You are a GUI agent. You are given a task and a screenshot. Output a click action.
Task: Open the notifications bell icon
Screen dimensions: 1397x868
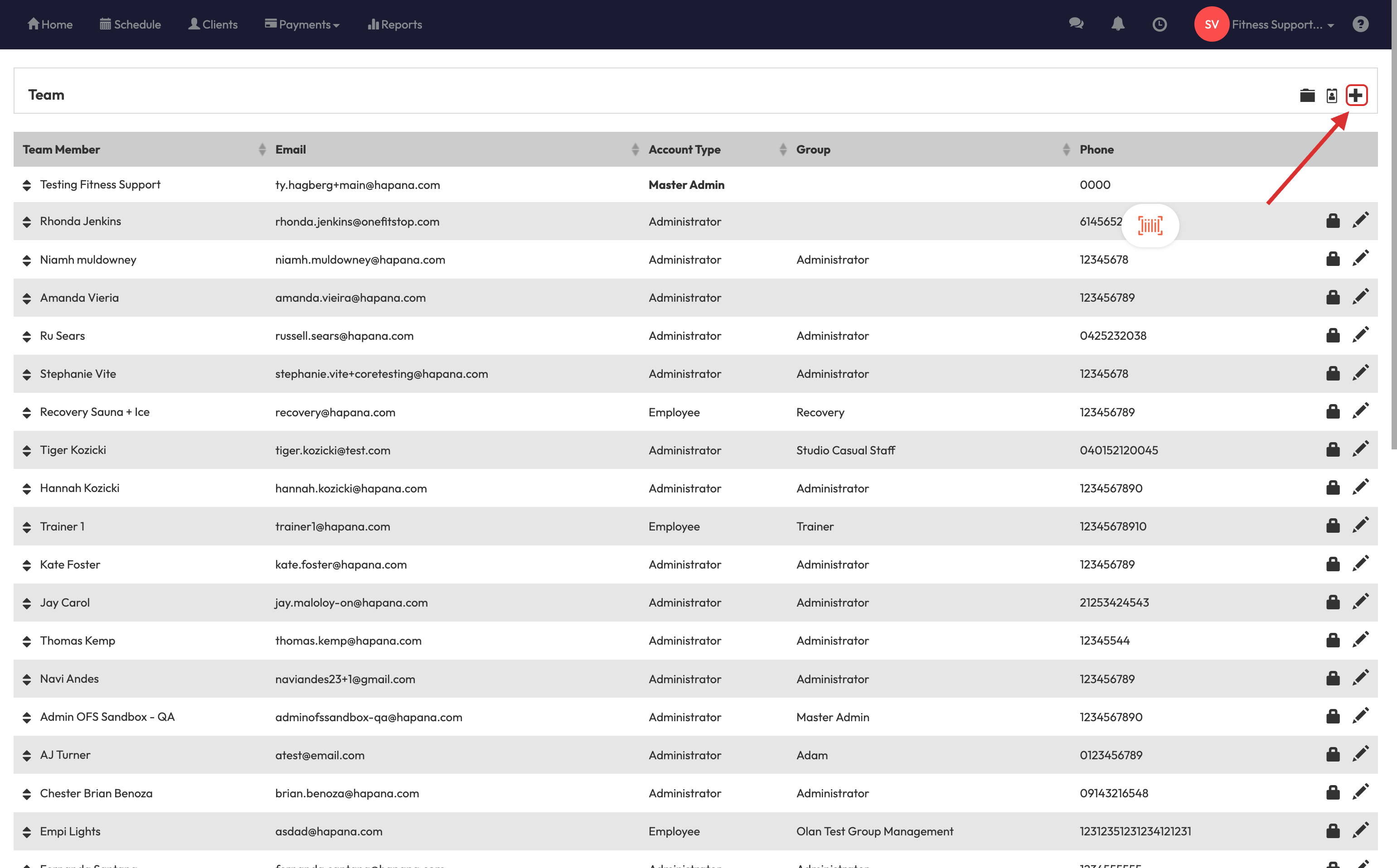pos(1117,24)
